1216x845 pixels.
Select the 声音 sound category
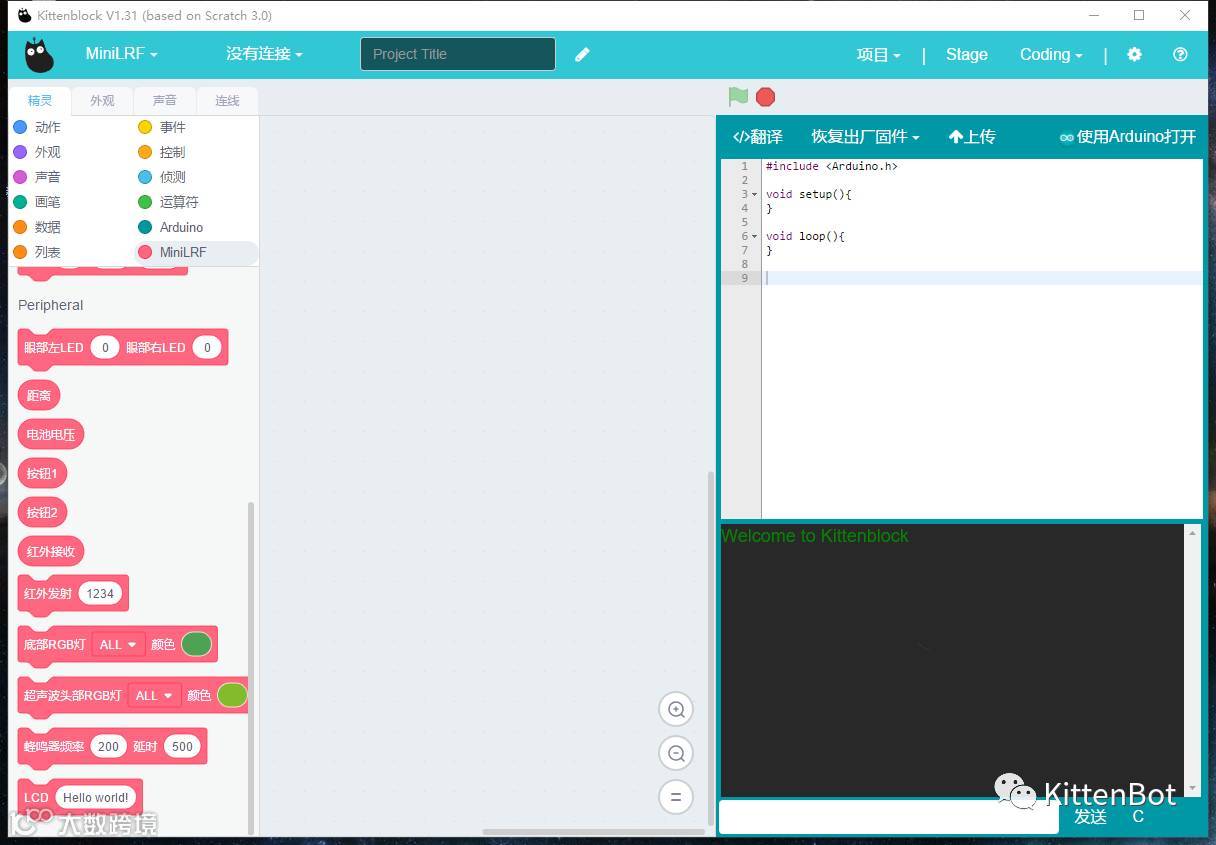[x=37, y=177]
